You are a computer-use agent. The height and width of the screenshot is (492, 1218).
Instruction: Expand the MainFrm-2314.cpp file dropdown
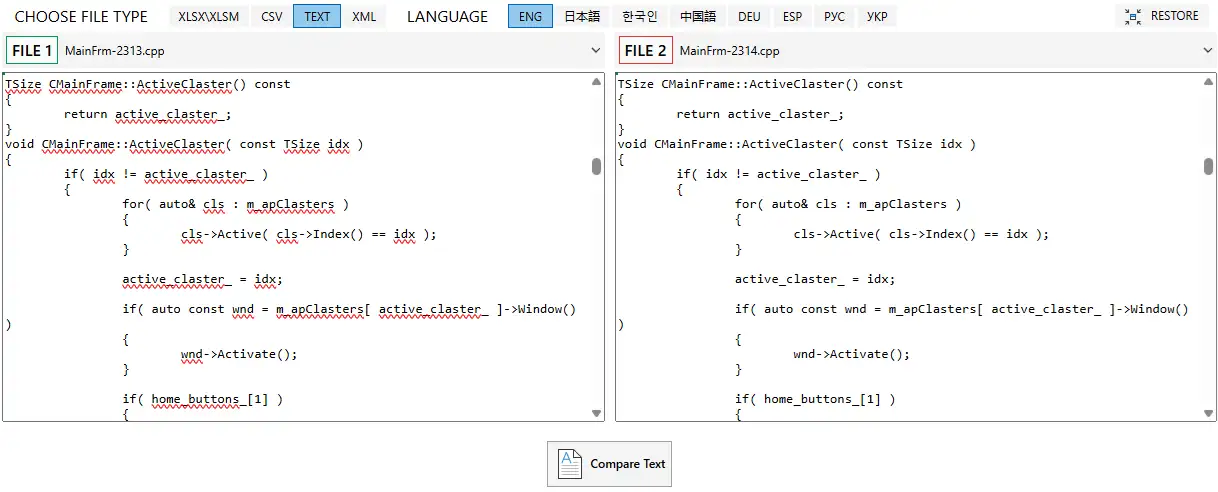click(1208, 50)
